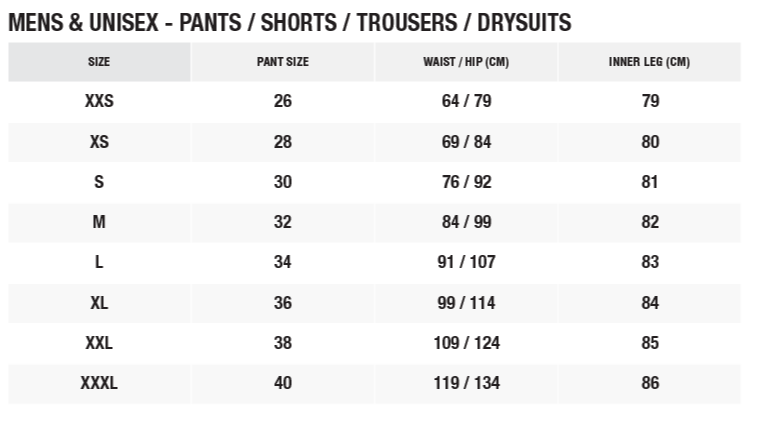Click waist/hip value 119 / 134

(x=466, y=383)
